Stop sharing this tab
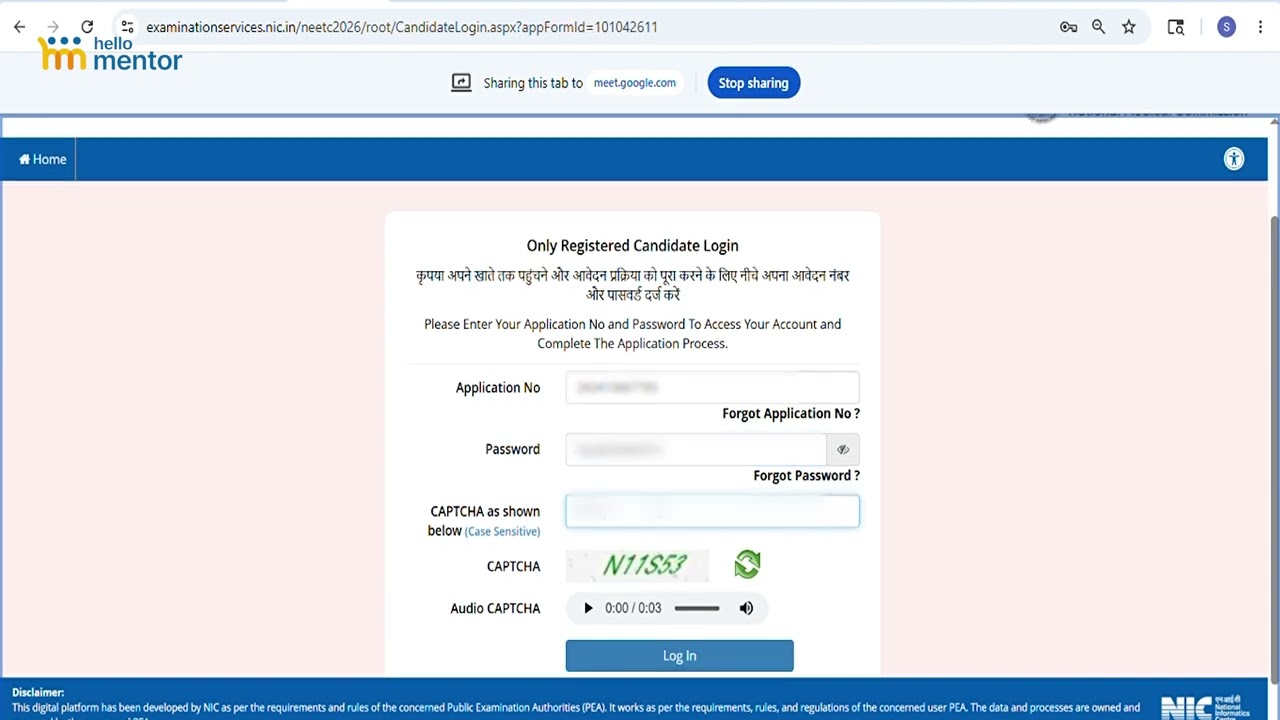 tap(754, 83)
